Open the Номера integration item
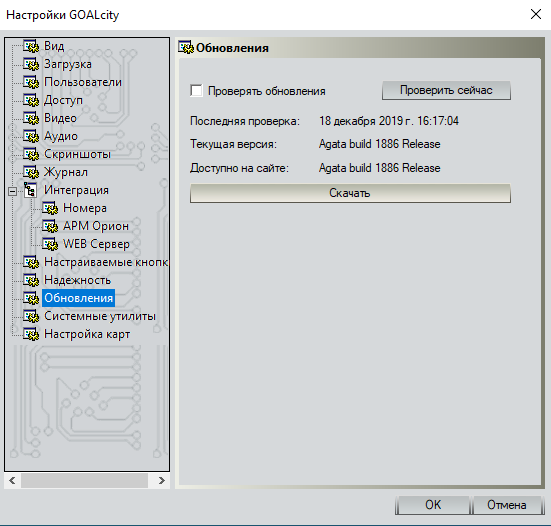The height and width of the screenshot is (526, 551). [85, 208]
